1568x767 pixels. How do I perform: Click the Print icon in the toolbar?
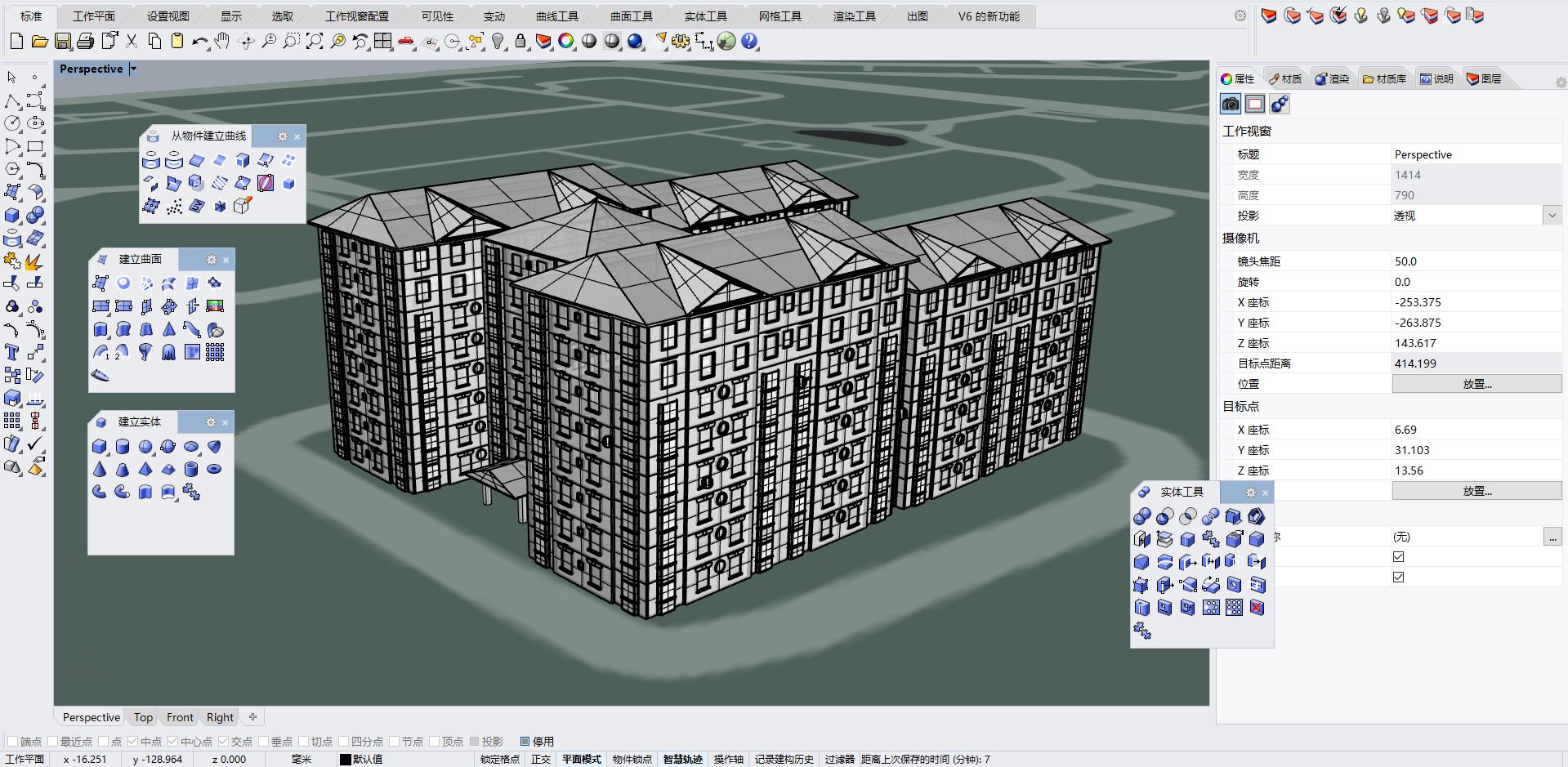[x=86, y=41]
